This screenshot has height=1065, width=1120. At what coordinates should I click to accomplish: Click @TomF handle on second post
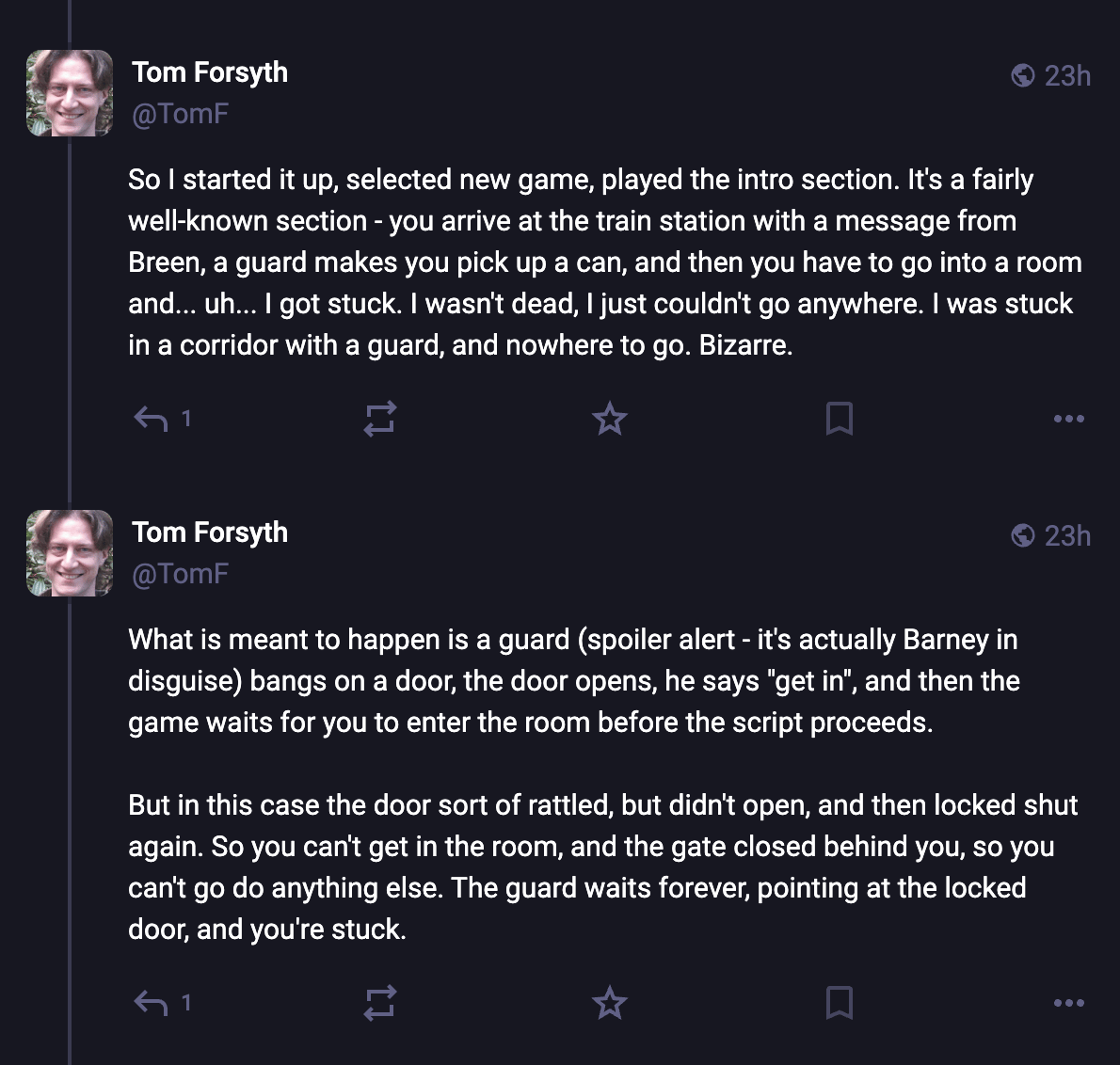181,574
